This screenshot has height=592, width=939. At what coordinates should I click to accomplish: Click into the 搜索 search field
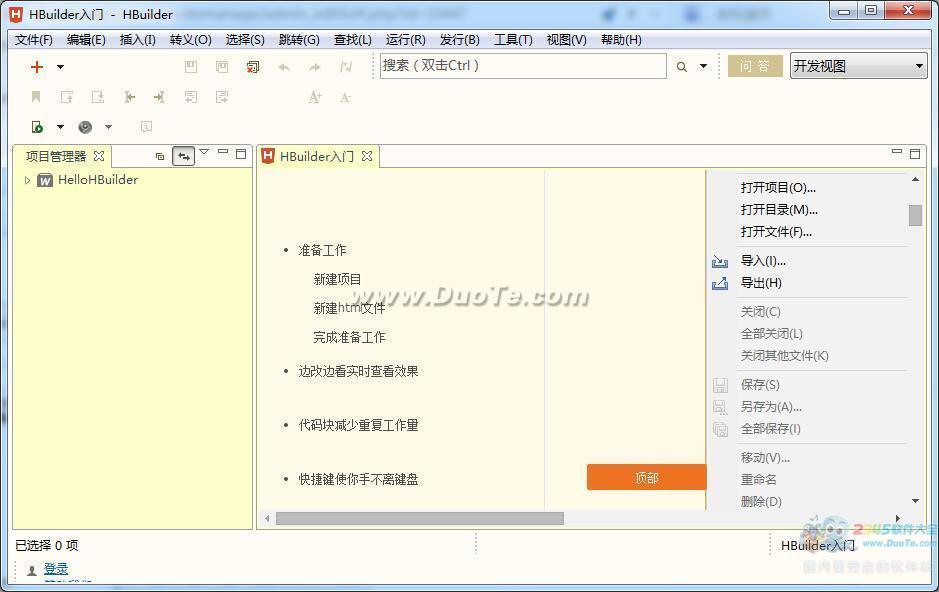[523, 66]
